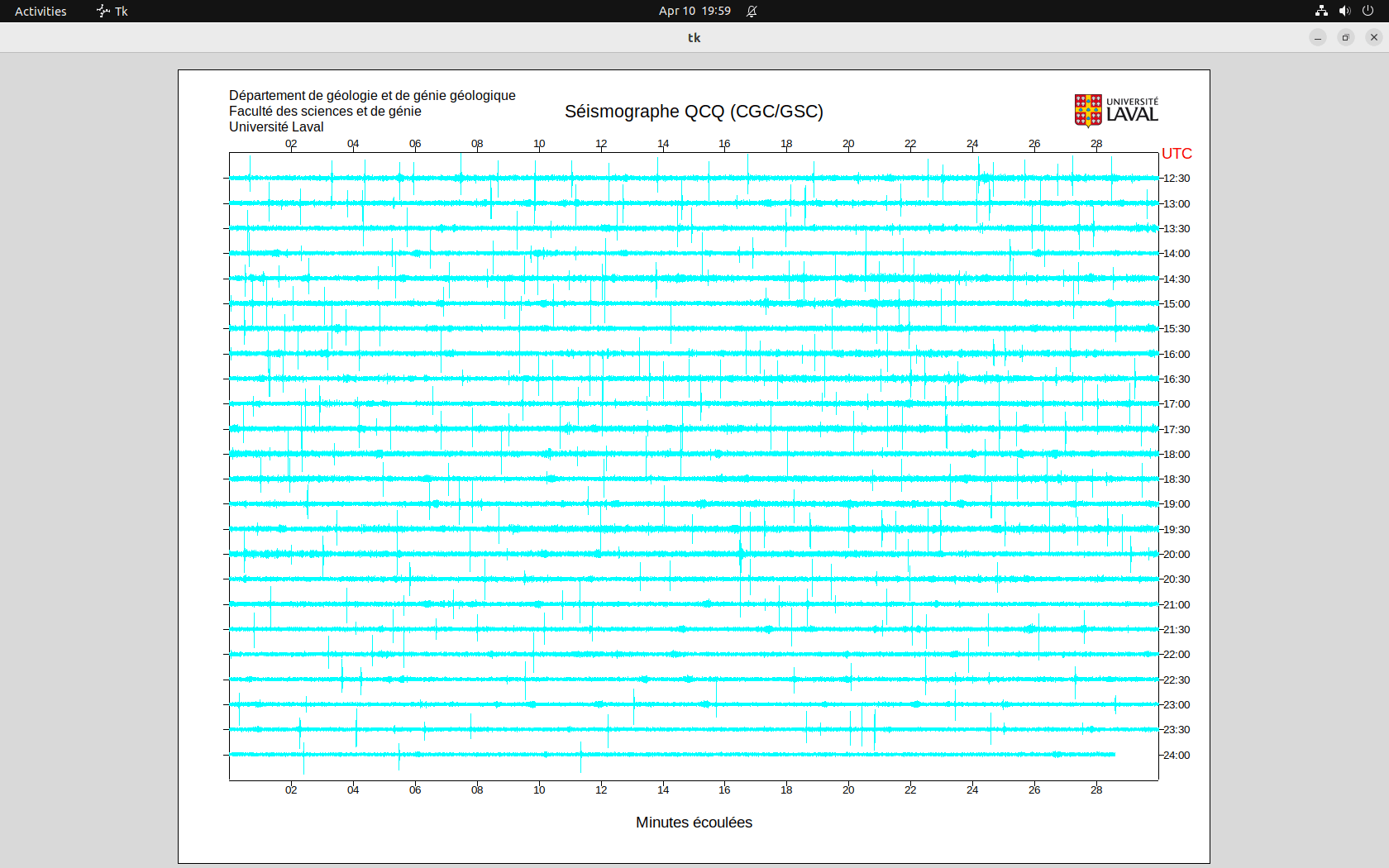Open the volume speaker icon
The height and width of the screenshot is (868, 1389).
[x=1344, y=11]
